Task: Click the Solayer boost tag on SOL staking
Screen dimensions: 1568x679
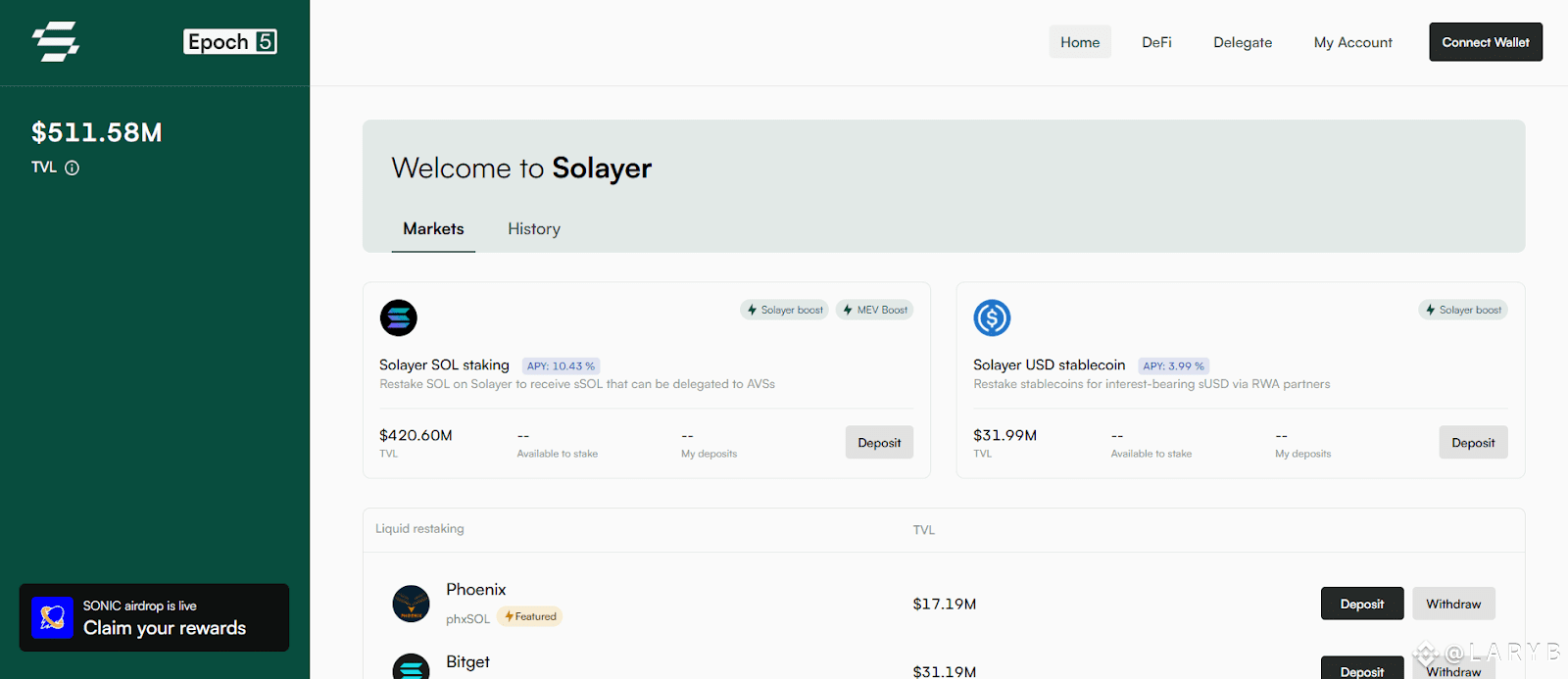Action: 784,310
